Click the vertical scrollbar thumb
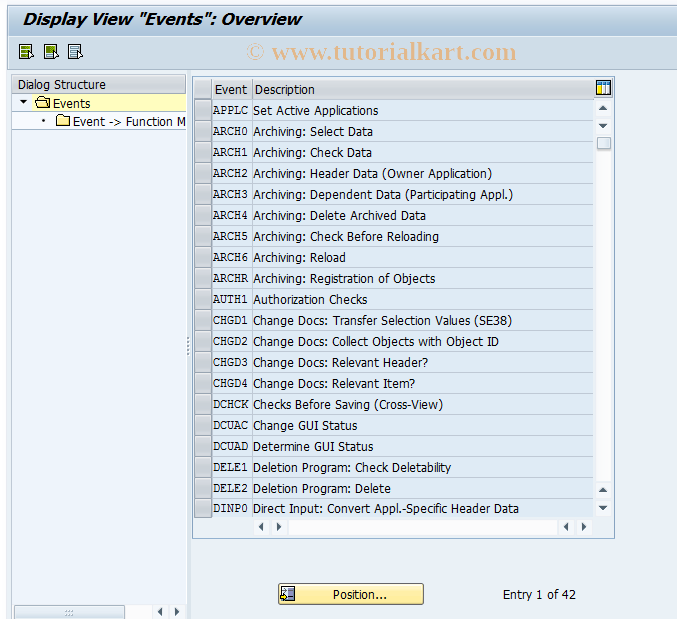The image size is (677, 619). (604, 143)
